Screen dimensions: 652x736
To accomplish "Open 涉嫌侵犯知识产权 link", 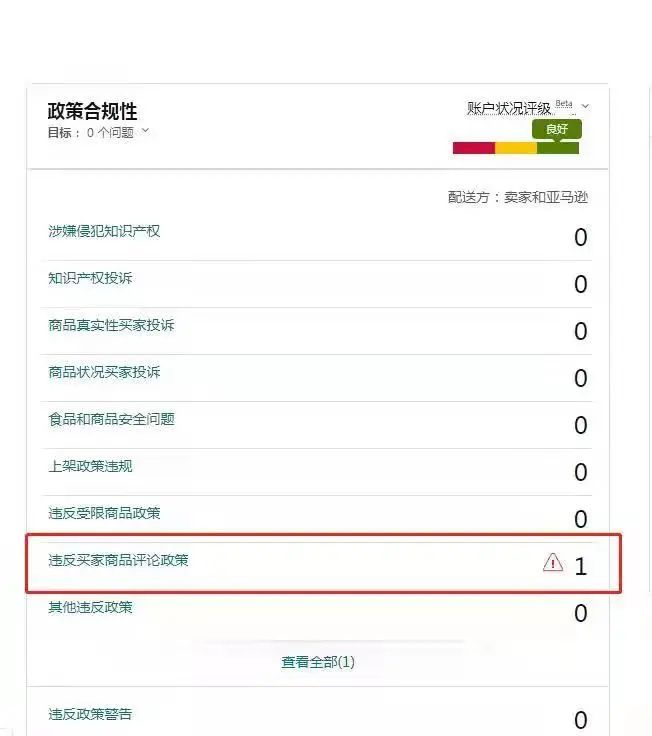I will pyautogui.click(x=104, y=231).
